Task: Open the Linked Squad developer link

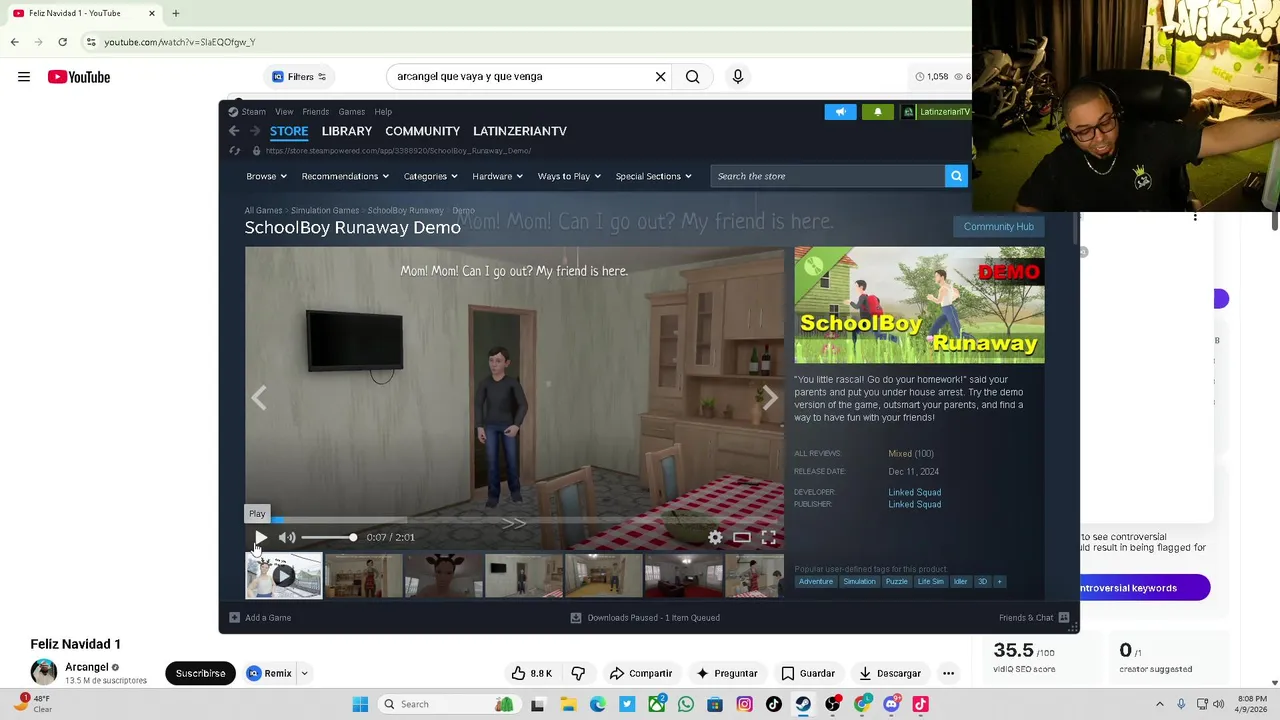Action: click(x=914, y=492)
